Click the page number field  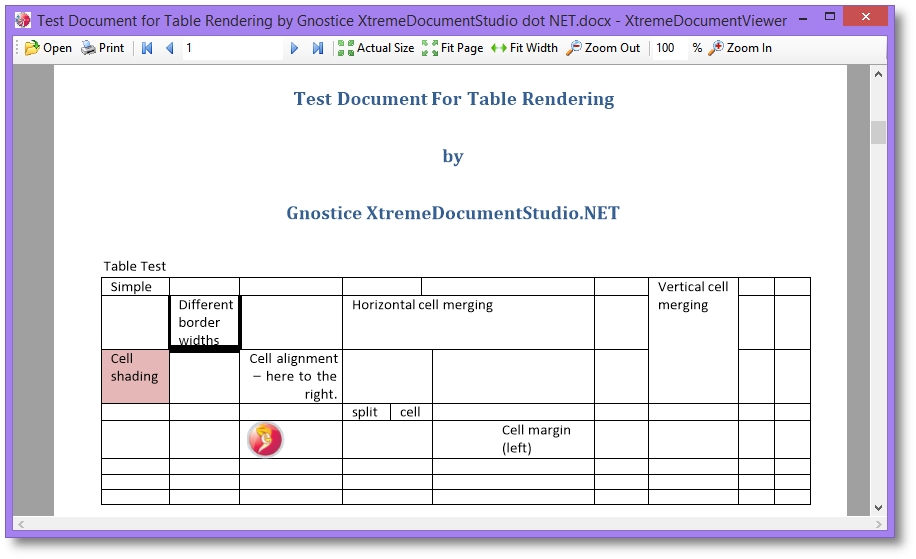[232, 48]
